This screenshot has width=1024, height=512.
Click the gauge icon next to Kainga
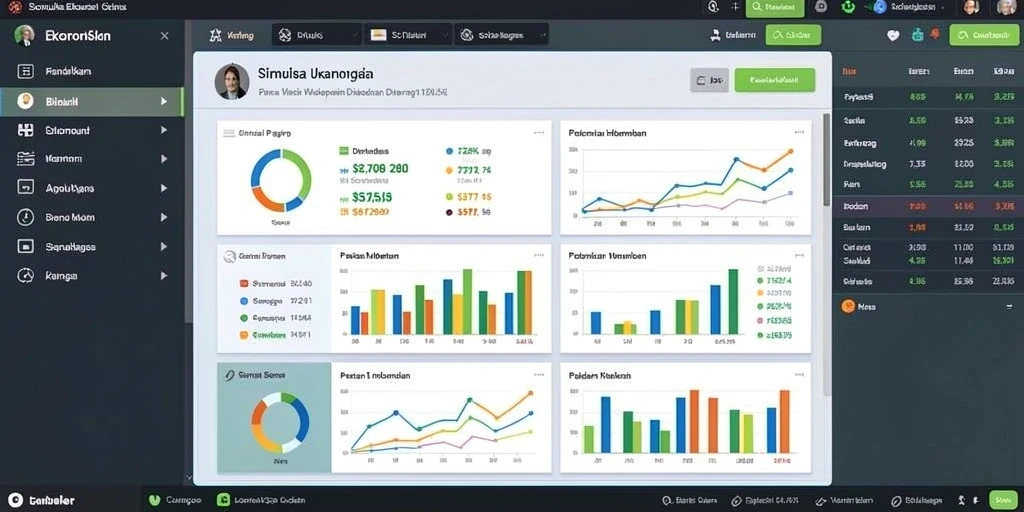[25, 276]
